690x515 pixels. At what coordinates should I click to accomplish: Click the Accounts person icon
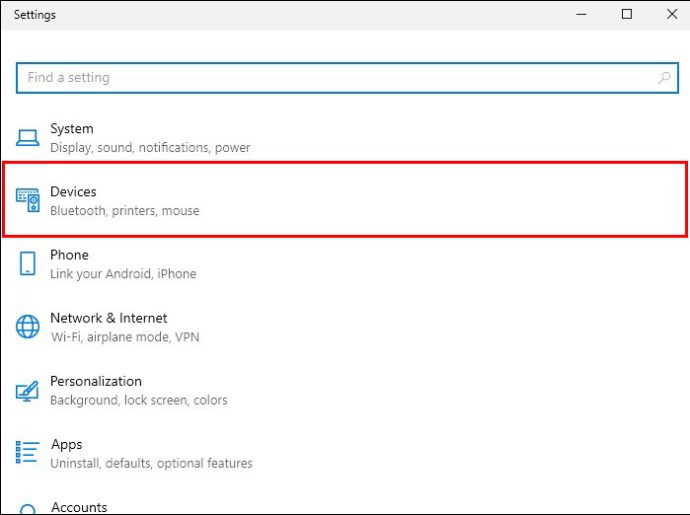click(x=27, y=509)
